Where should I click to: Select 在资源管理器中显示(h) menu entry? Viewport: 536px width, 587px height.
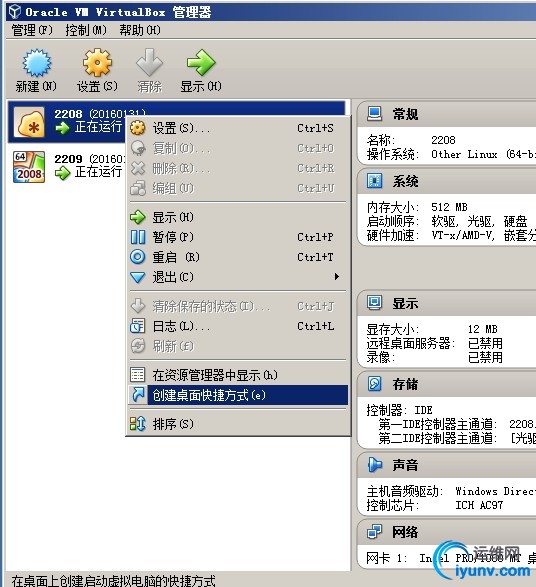[238, 375]
